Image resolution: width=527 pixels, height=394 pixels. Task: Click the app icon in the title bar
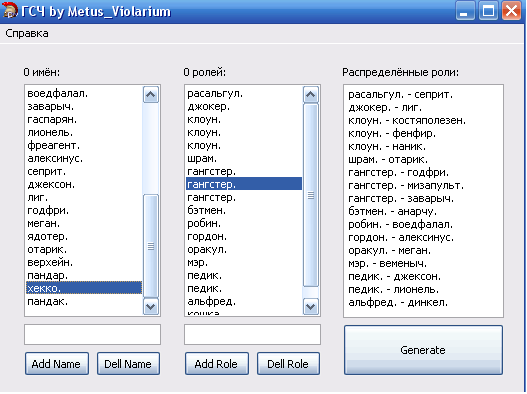tap(9, 10)
